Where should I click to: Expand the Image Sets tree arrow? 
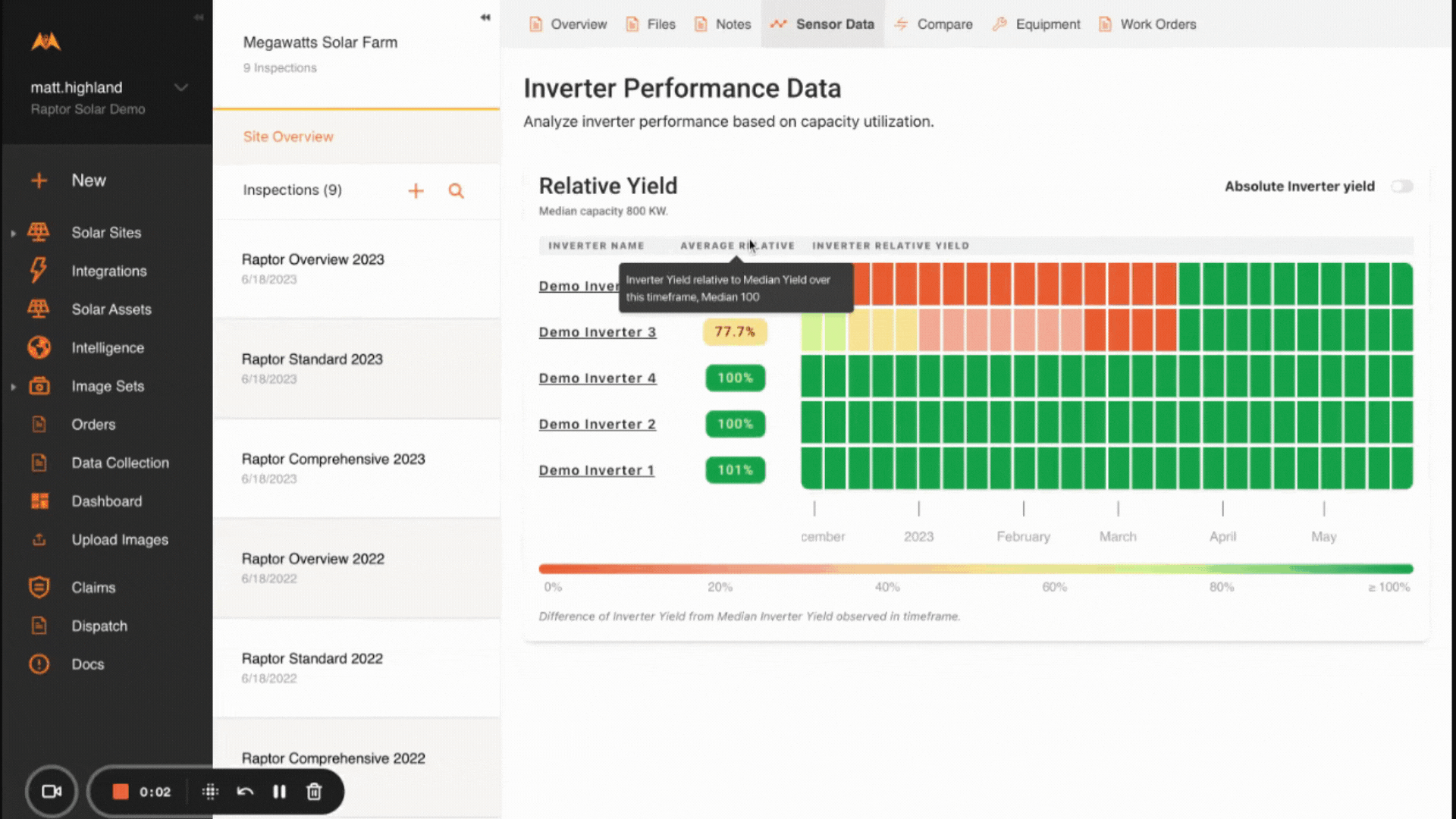pos(13,387)
